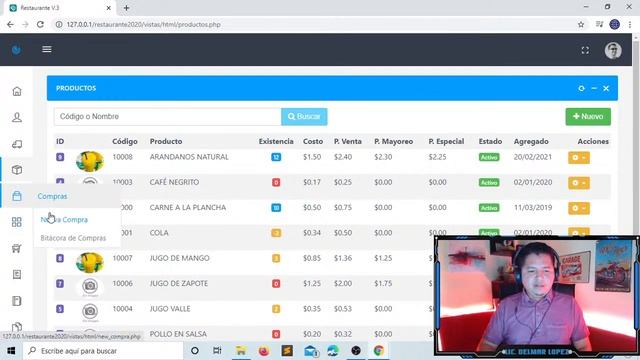The width and height of the screenshot is (640, 360).
Task: Click product name JUGO DE MANGO
Action: (x=180, y=258)
